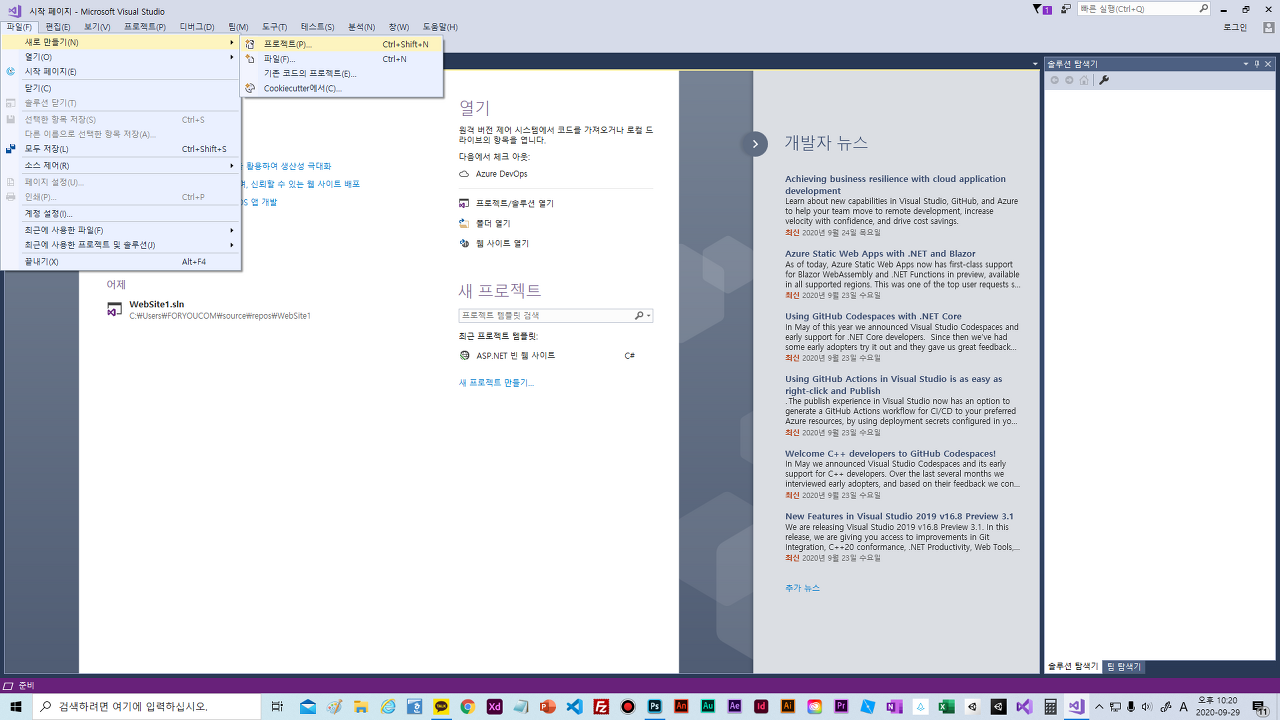
Task: Open the 도구(T) menu
Action: pos(274,27)
